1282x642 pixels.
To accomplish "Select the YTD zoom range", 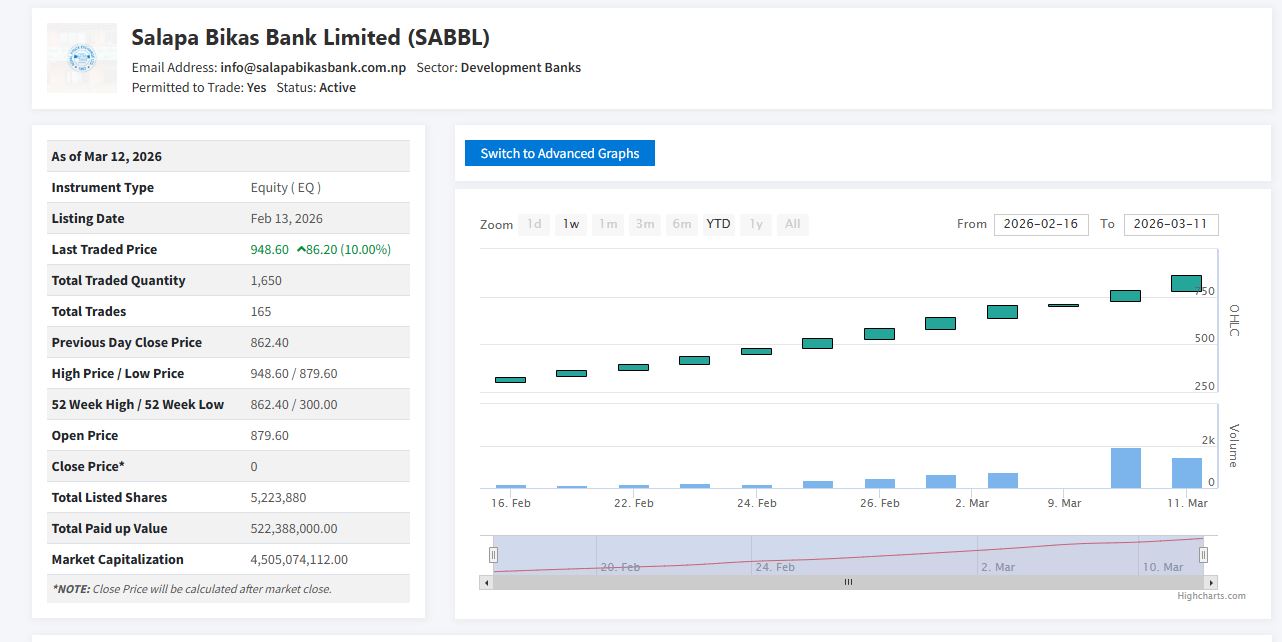I will tap(718, 224).
